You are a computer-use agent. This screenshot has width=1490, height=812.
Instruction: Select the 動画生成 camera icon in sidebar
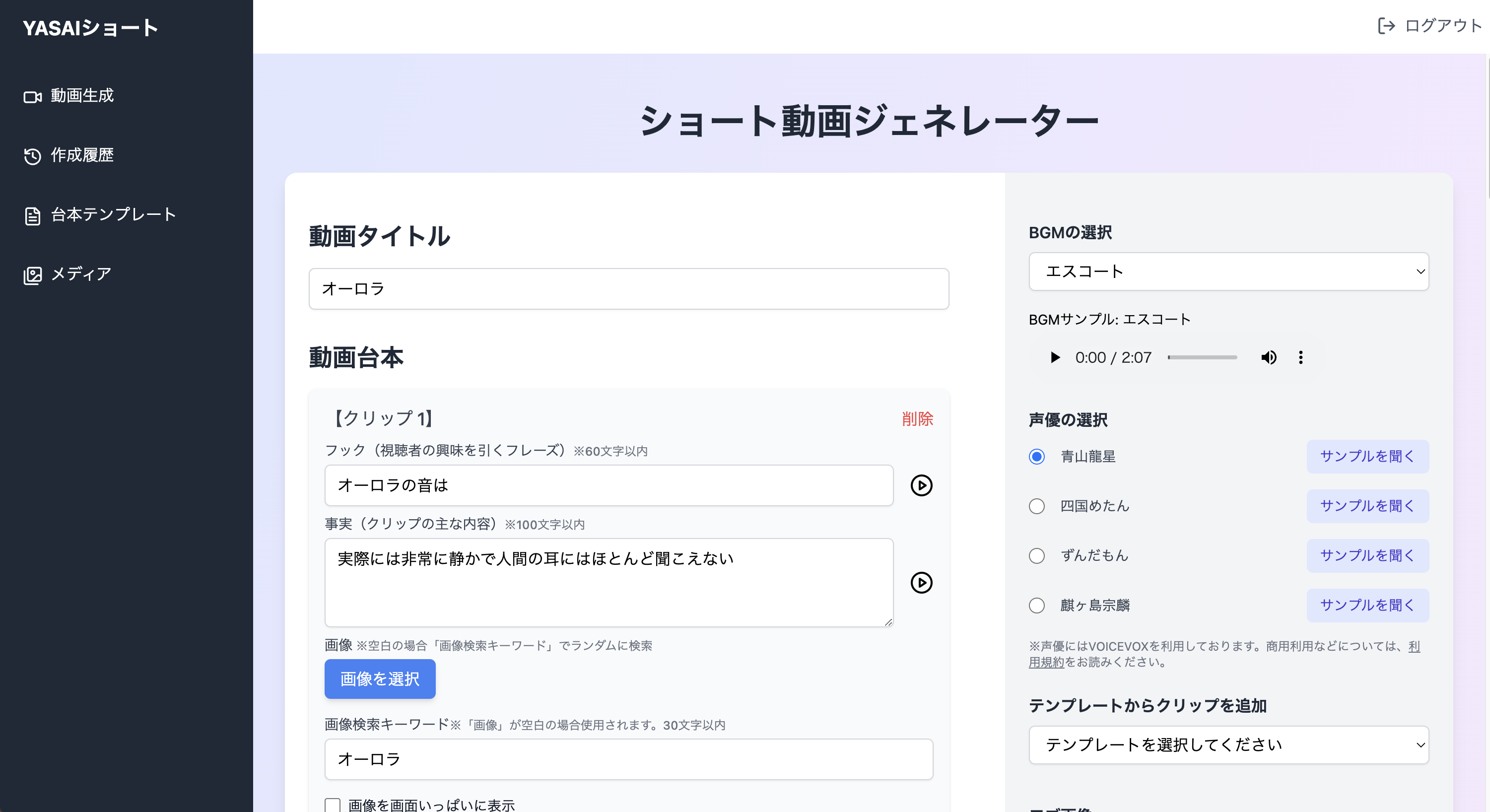click(33, 96)
